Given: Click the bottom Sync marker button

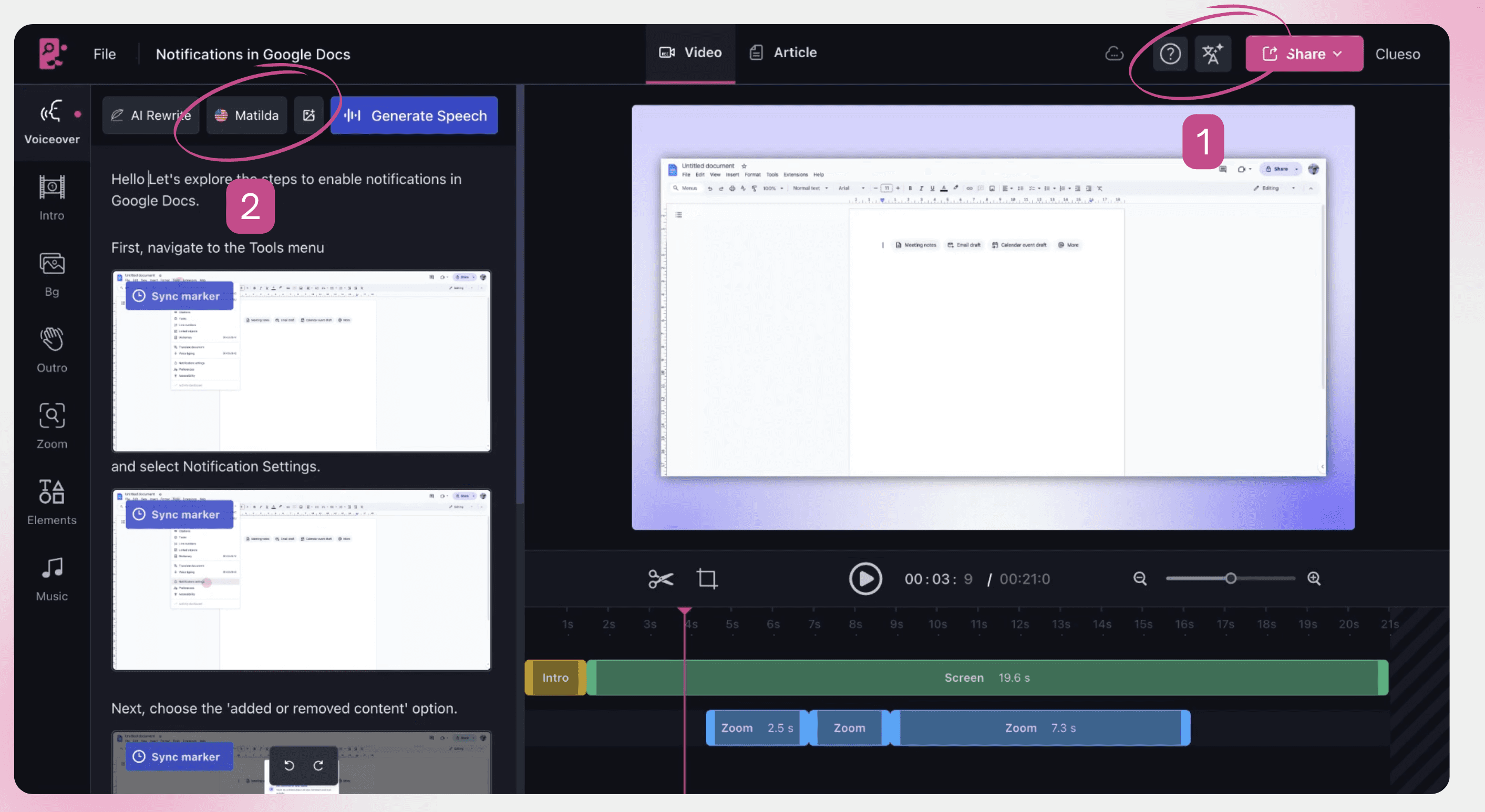Looking at the screenshot, I should coord(179,757).
